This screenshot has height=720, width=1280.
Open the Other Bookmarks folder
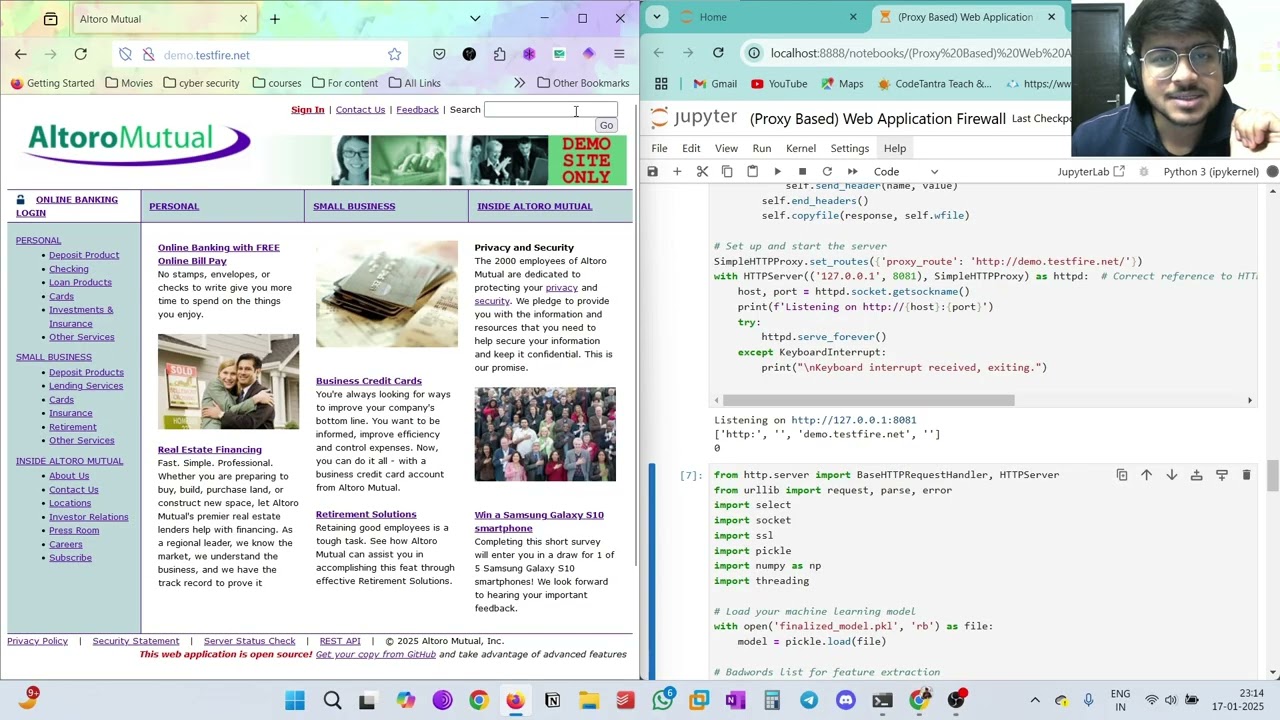583,83
